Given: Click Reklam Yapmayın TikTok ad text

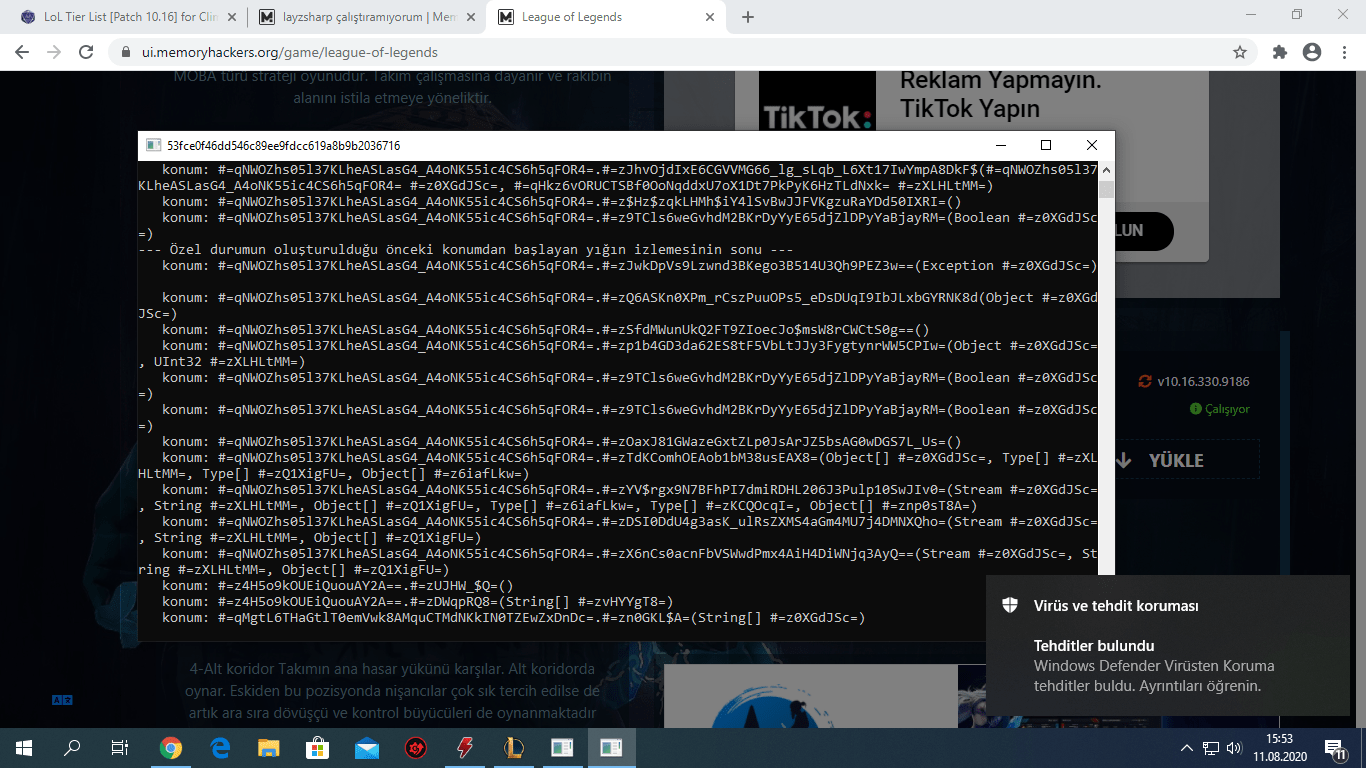Looking at the screenshot, I should tap(1000, 95).
